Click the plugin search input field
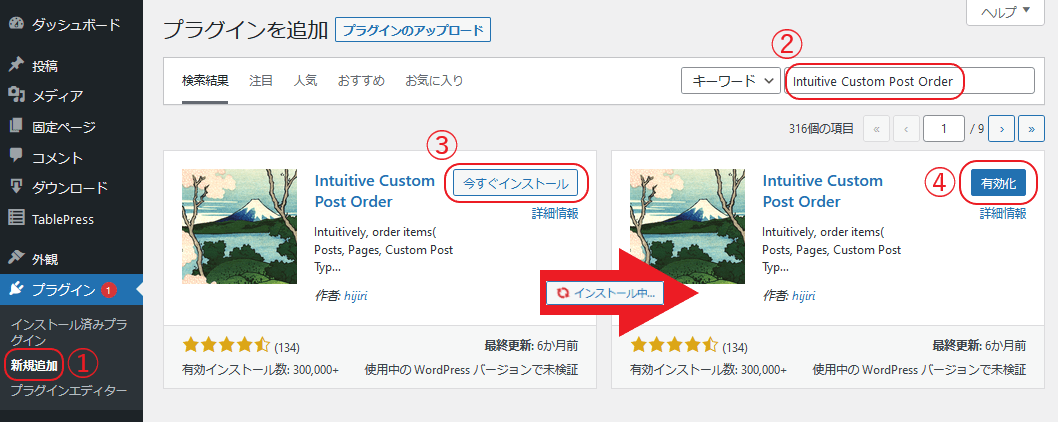Viewport: 1058px width, 422px height. [x=910, y=81]
